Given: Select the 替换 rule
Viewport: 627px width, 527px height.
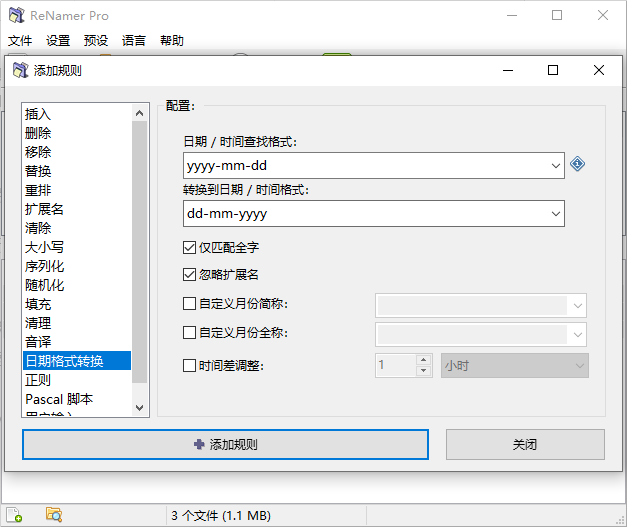Looking at the screenshot, I should [77, 171].
